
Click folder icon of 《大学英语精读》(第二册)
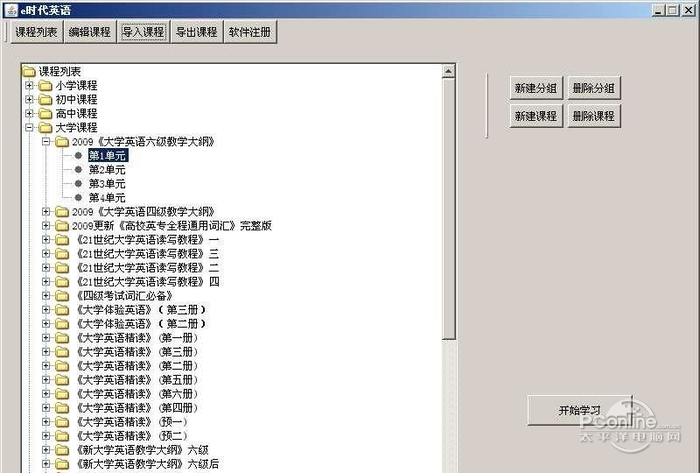[62, 366]
